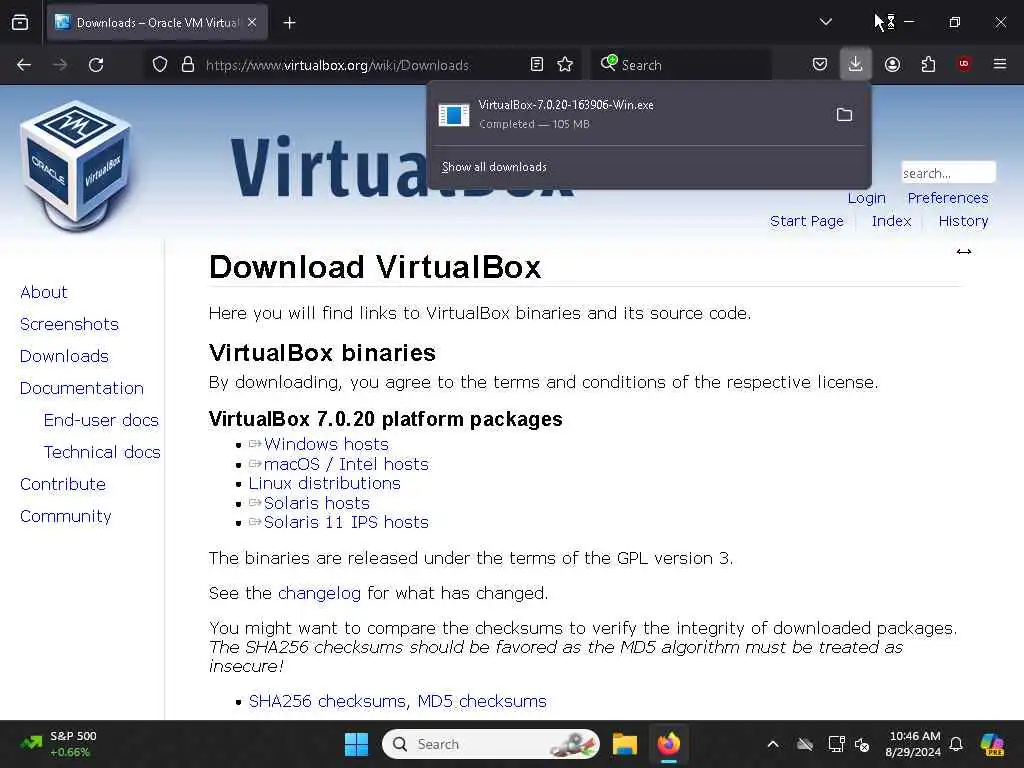Open Community in the sidebar
This screenshot has height=768, width=1024.
pyautogui.click(x=65, y=516)
